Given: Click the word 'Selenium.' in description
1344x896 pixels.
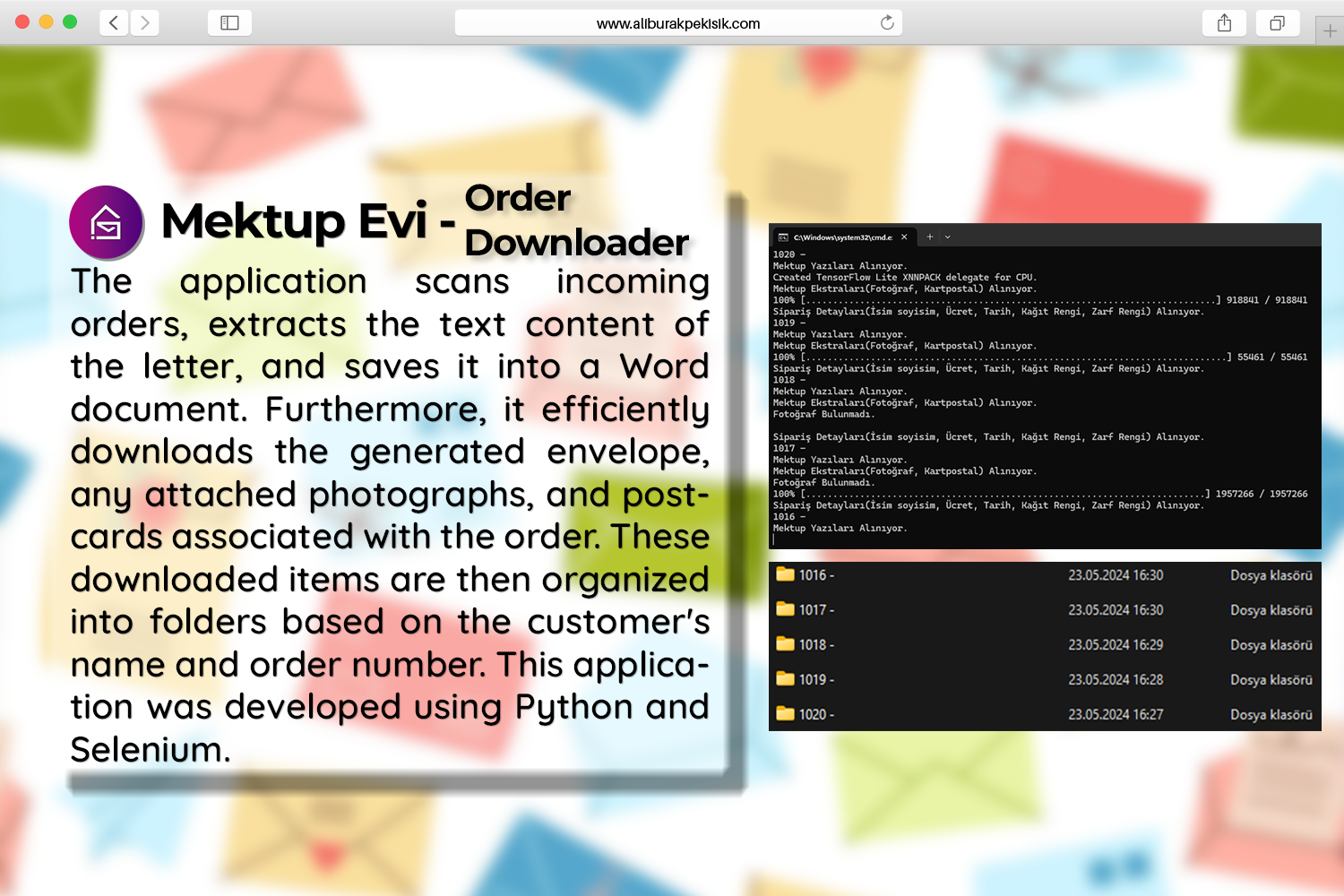Looking at the screenshot, I should (x=151, y=750).
